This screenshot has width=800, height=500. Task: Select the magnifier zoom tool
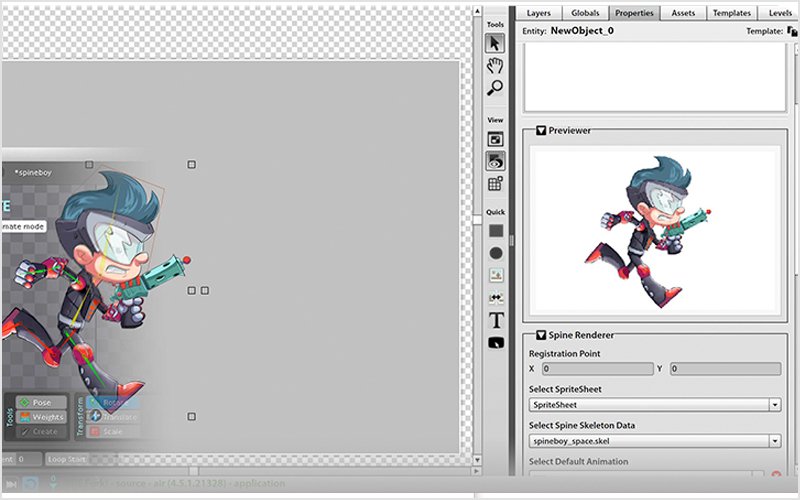tap(494, 88)
